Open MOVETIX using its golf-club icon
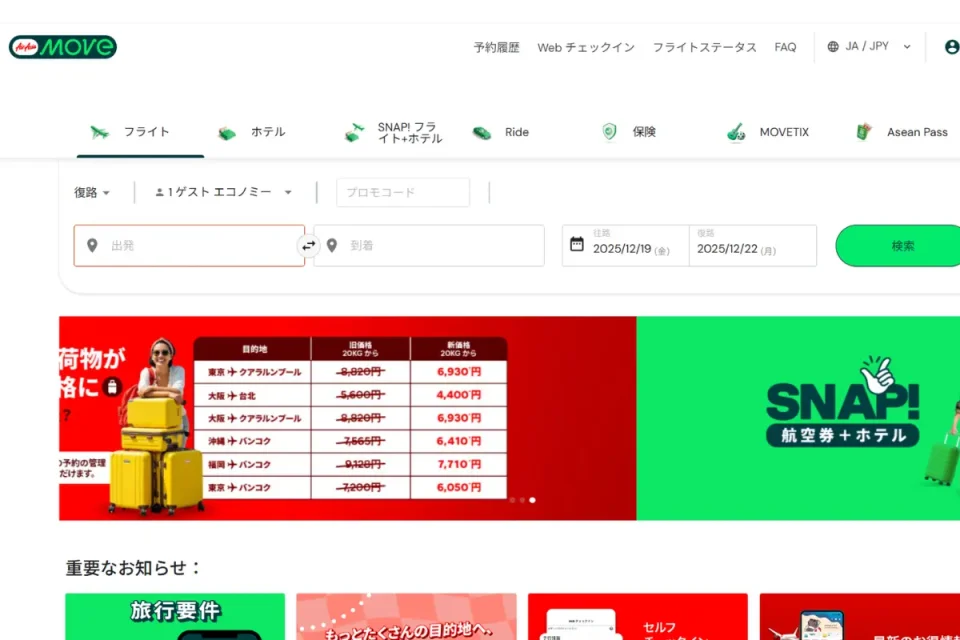The image size is (960, 640). point(734,131)
